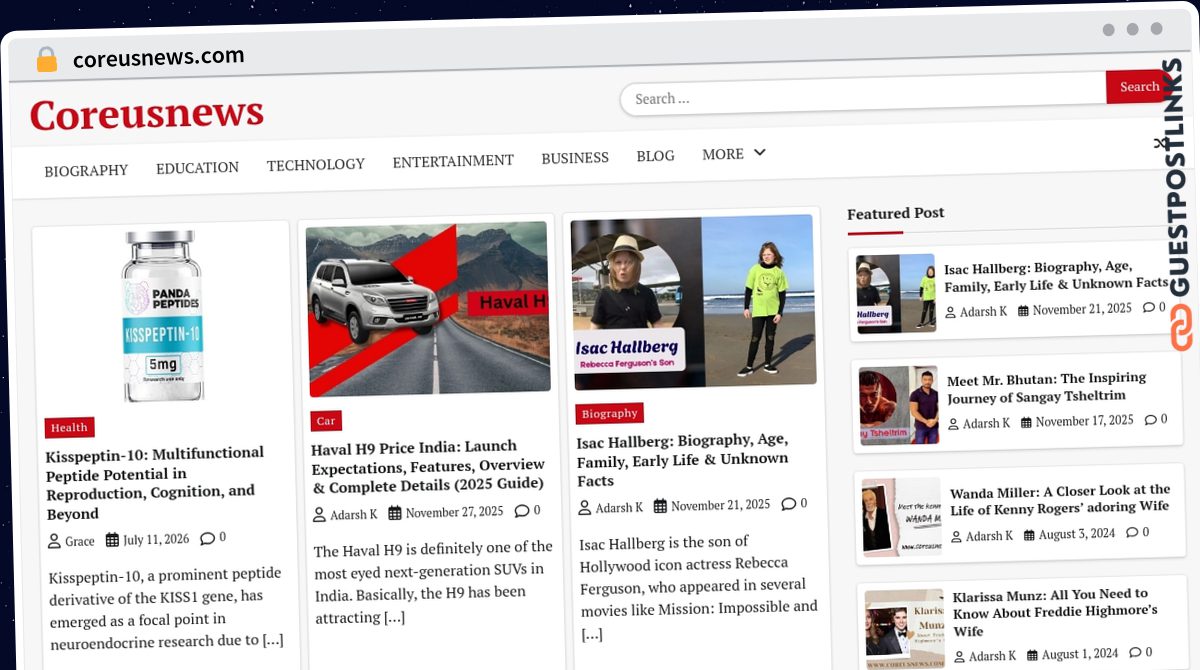
Task: Open the main Isac Hallberg Biography article title
Action: (x=683, y=459)
